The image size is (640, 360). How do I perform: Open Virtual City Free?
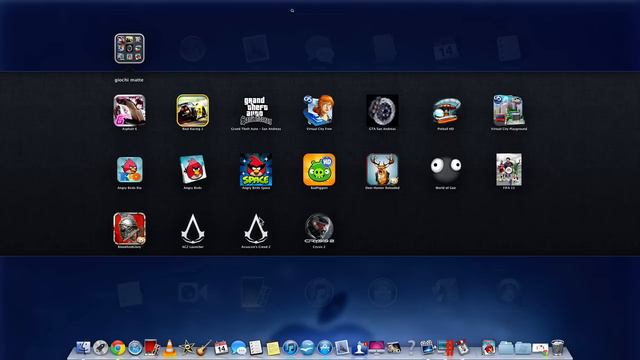pos(319,111)
